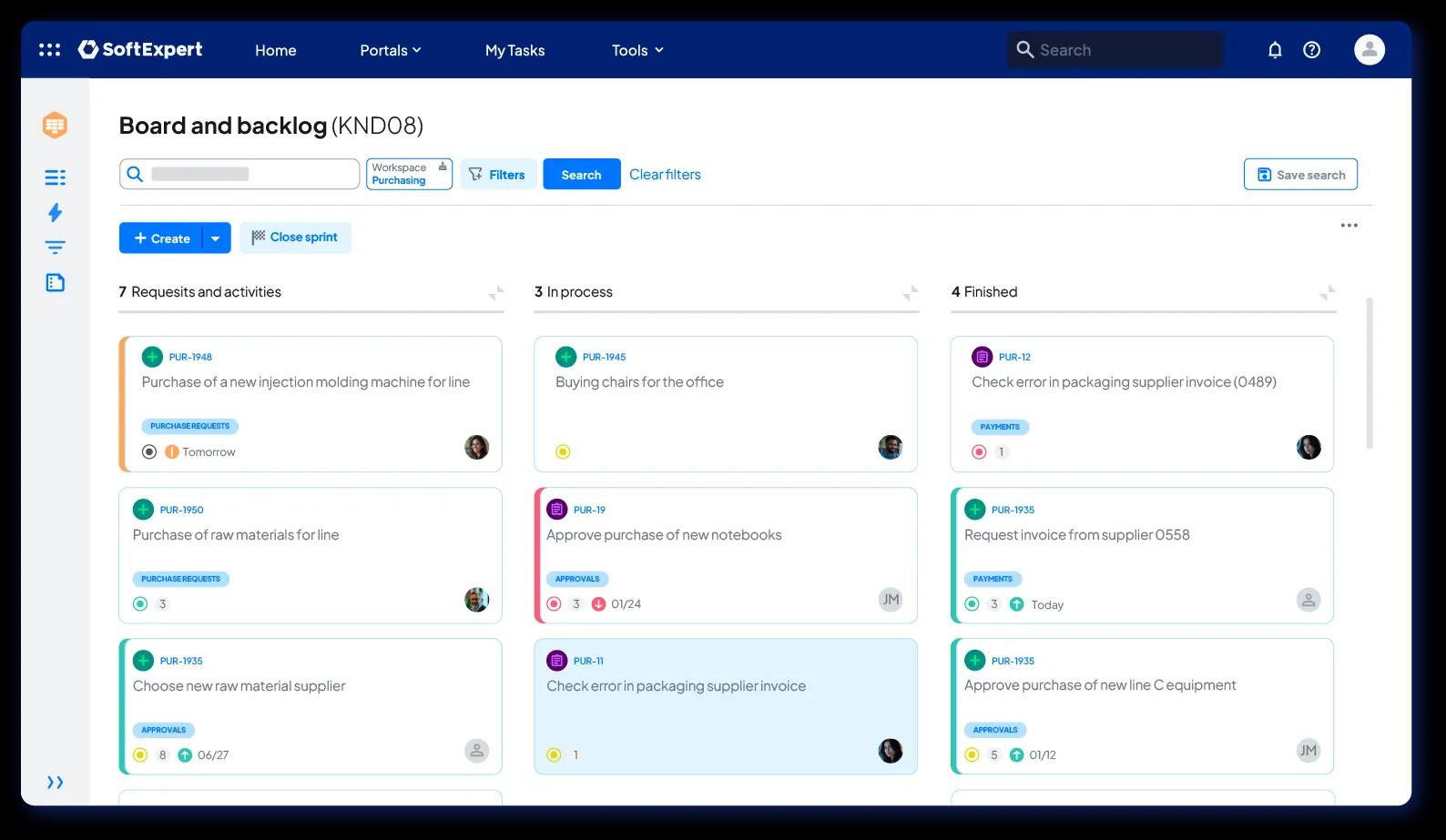
Task: Click yellow status dot on PUR-1945 card
Action: tap(563, 451)
